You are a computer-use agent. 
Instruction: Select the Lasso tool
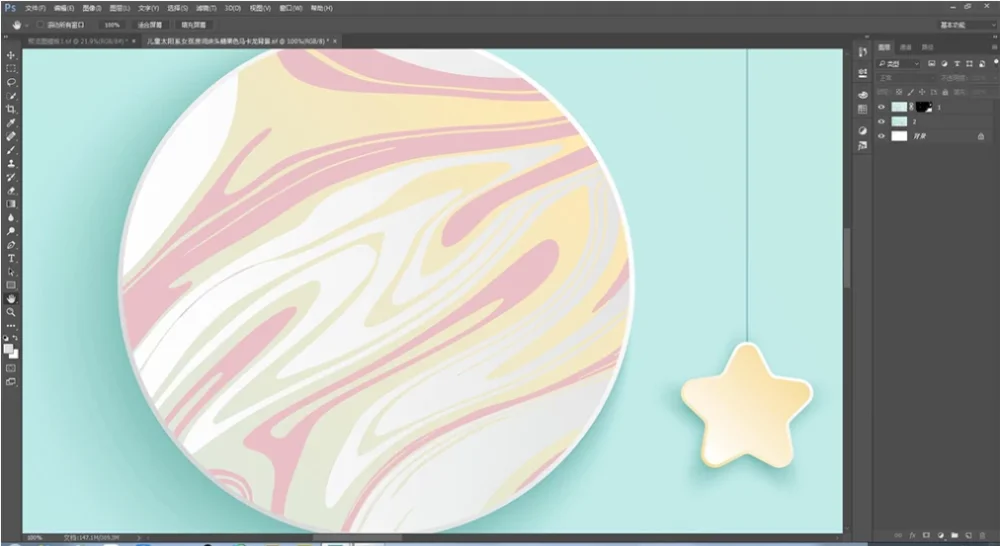click(11, 82)
